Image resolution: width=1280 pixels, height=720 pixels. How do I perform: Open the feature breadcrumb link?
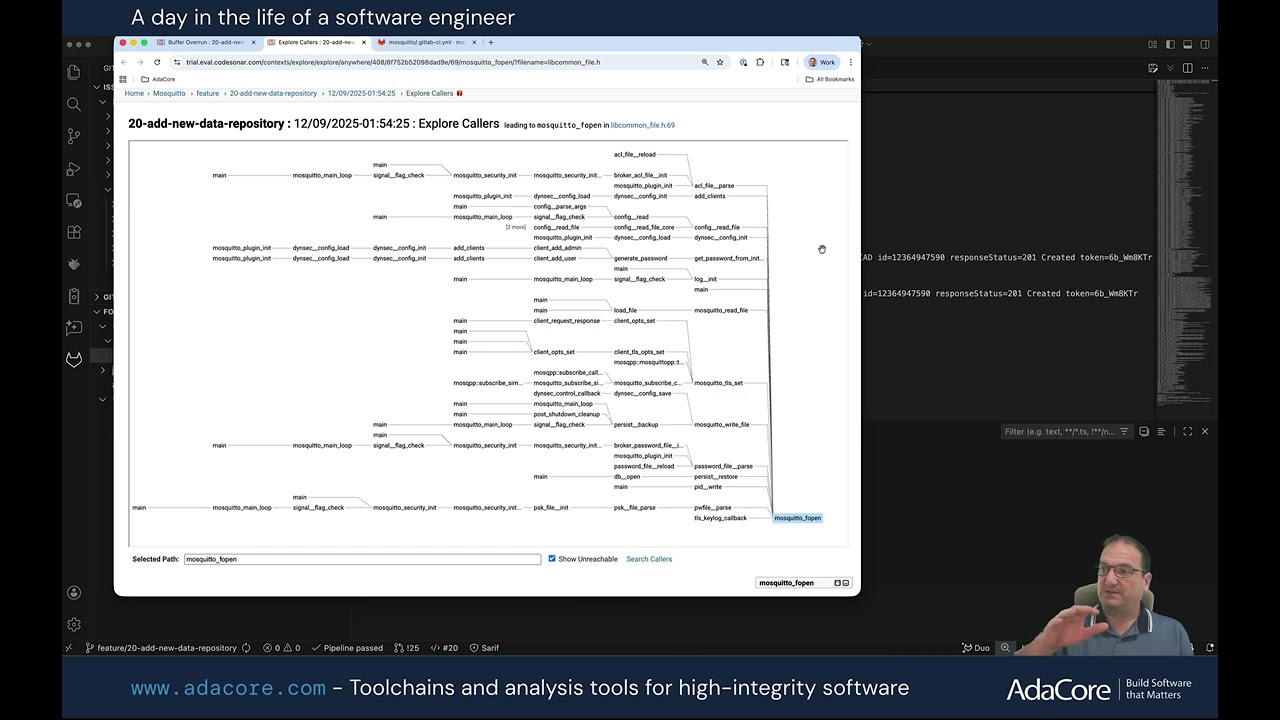click(207, 93)
